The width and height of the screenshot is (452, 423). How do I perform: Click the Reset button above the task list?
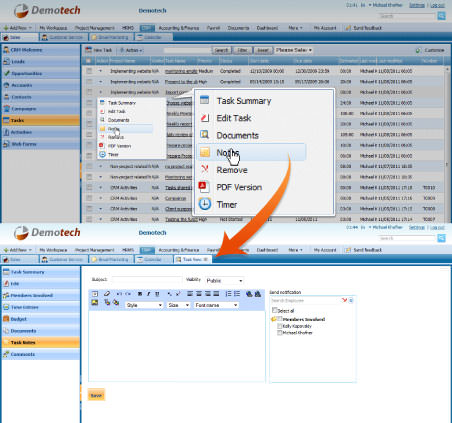pyautogui.click(x=263, y=50)
